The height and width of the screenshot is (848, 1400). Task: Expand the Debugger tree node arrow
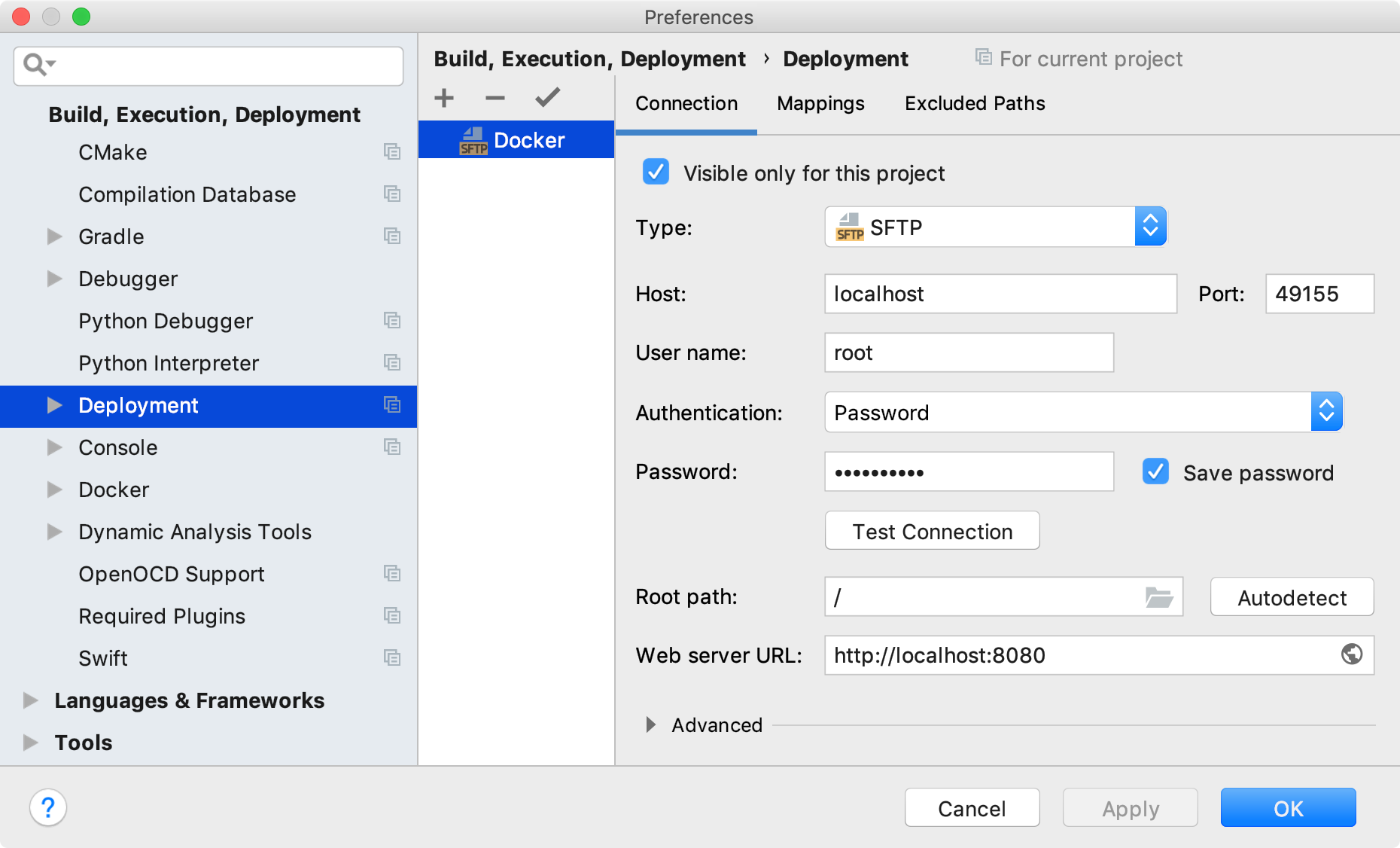54,279
